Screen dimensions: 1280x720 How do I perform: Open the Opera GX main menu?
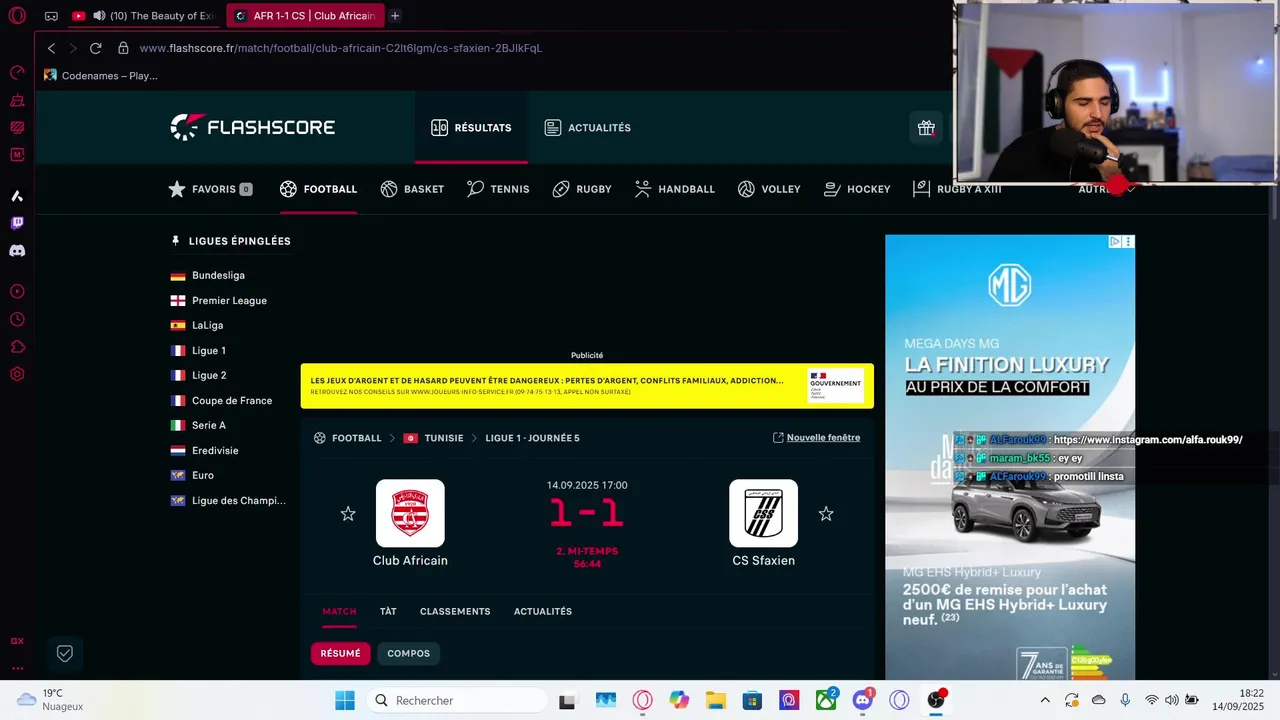coord(17,16)
